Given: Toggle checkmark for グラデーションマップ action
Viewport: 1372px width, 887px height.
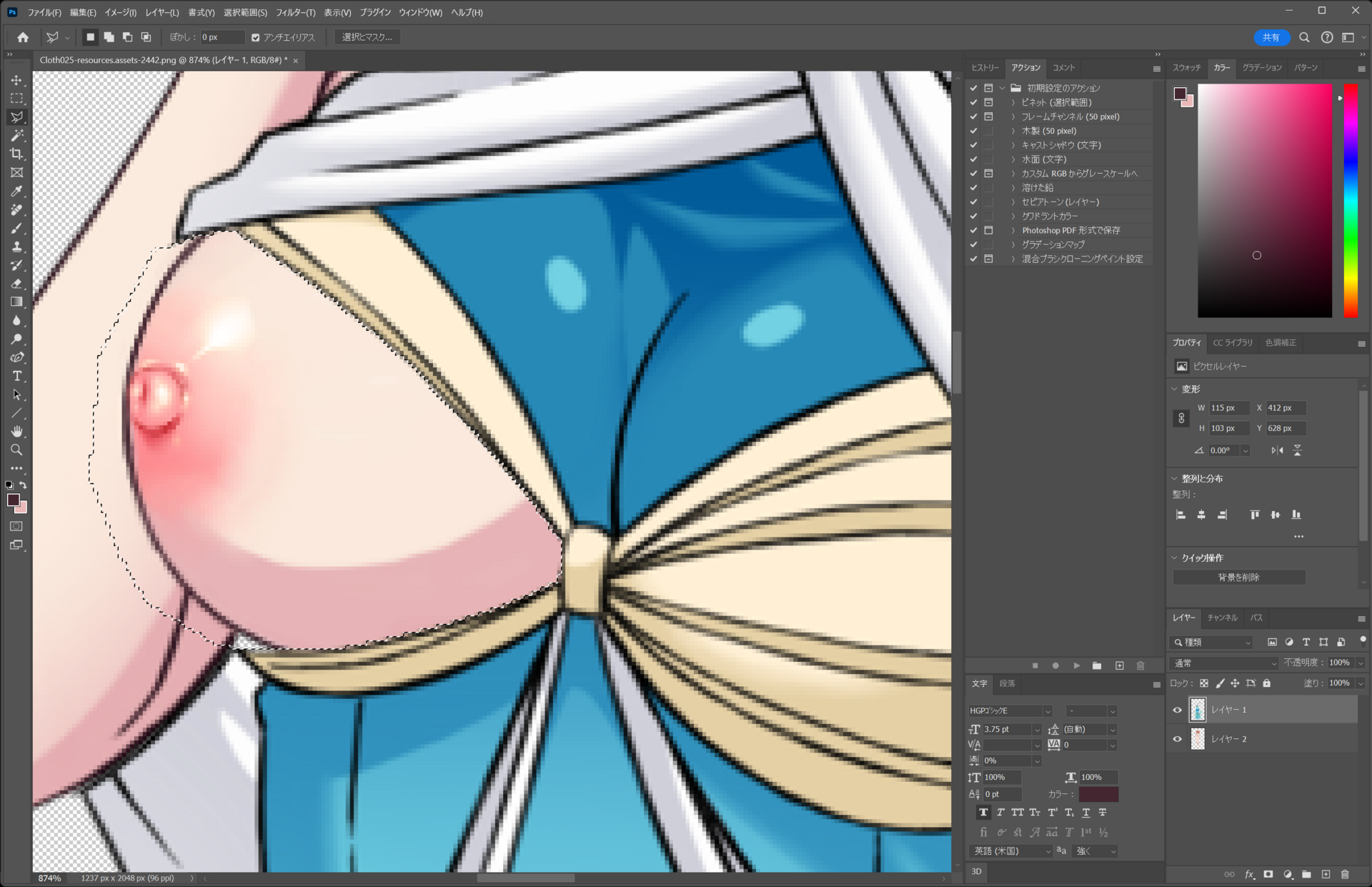Looking at the screenshot, I should (973, 244).
